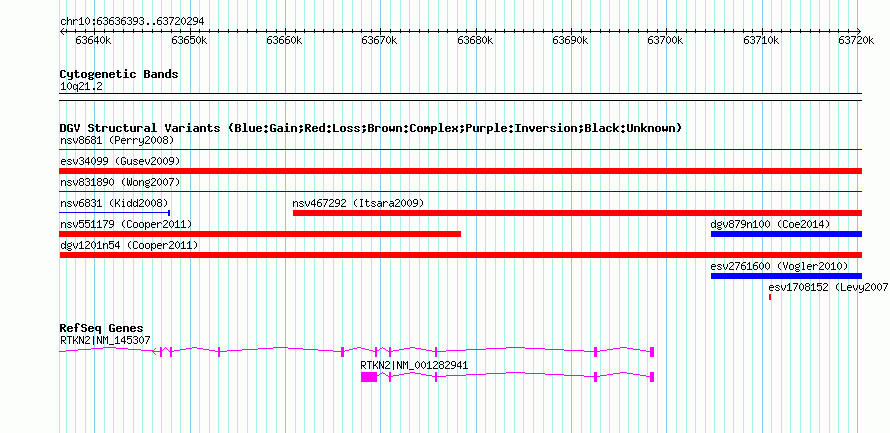Screen dimensions: 890x433
Task: Click the 63660k ruler tick label
Action: click(284, 41)
